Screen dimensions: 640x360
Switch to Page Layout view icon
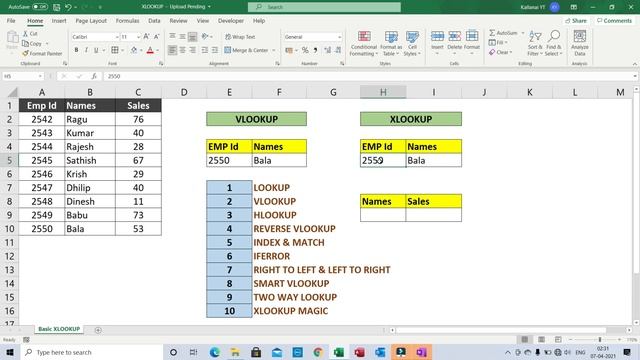click(x=541, y=340)
